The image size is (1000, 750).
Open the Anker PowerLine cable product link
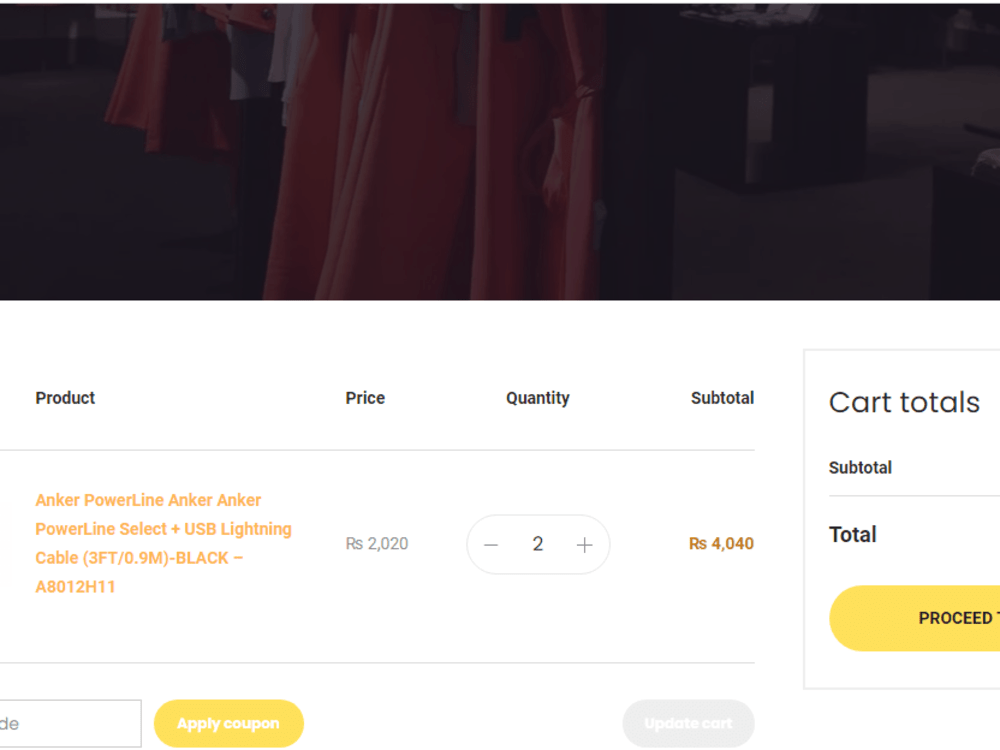(163, 543)
